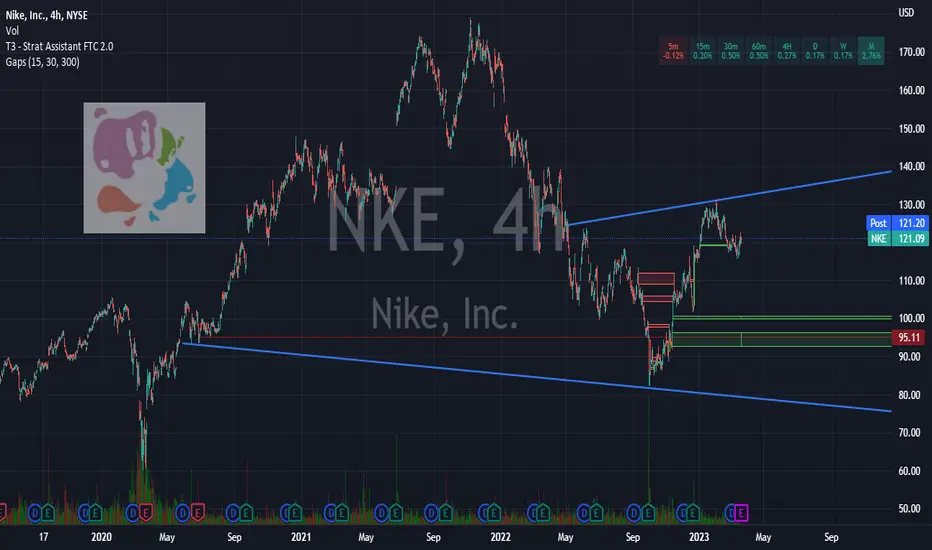Select the 30m timeframe continuity cell
The image size is (932, 550).
click(x=731, y=51)
